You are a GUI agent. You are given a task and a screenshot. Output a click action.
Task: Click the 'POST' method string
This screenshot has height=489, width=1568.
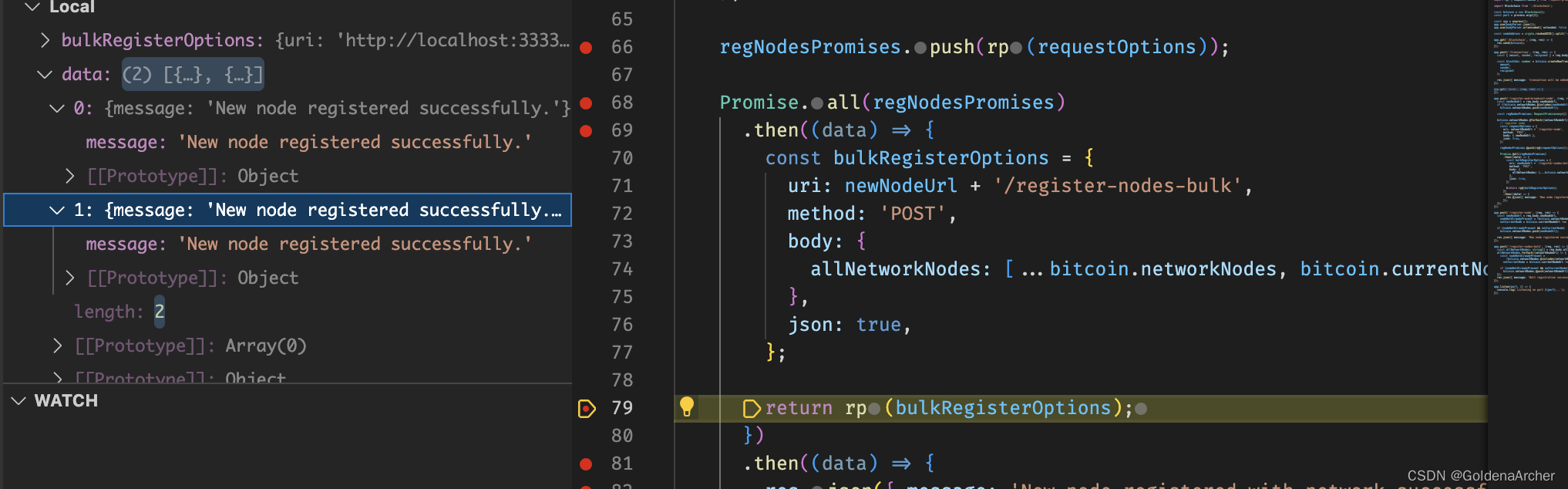(x=913, y=214)
